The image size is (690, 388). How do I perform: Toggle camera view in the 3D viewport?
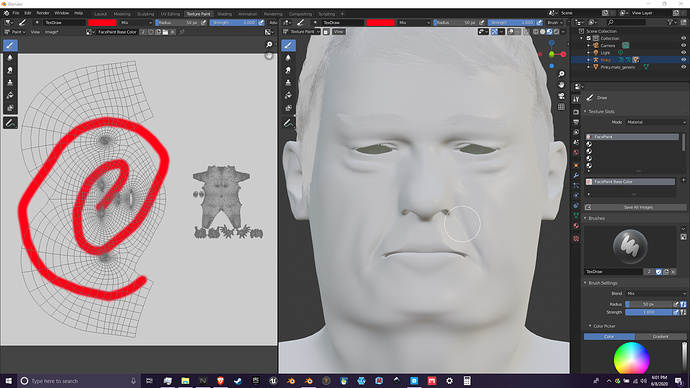561,96
